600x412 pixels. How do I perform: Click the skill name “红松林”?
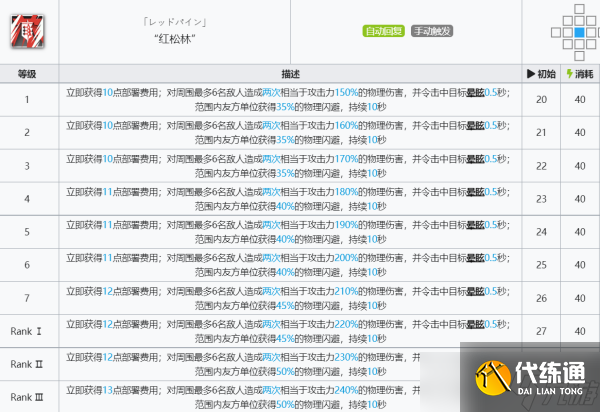pyautogui.click(x=175, y=39)
